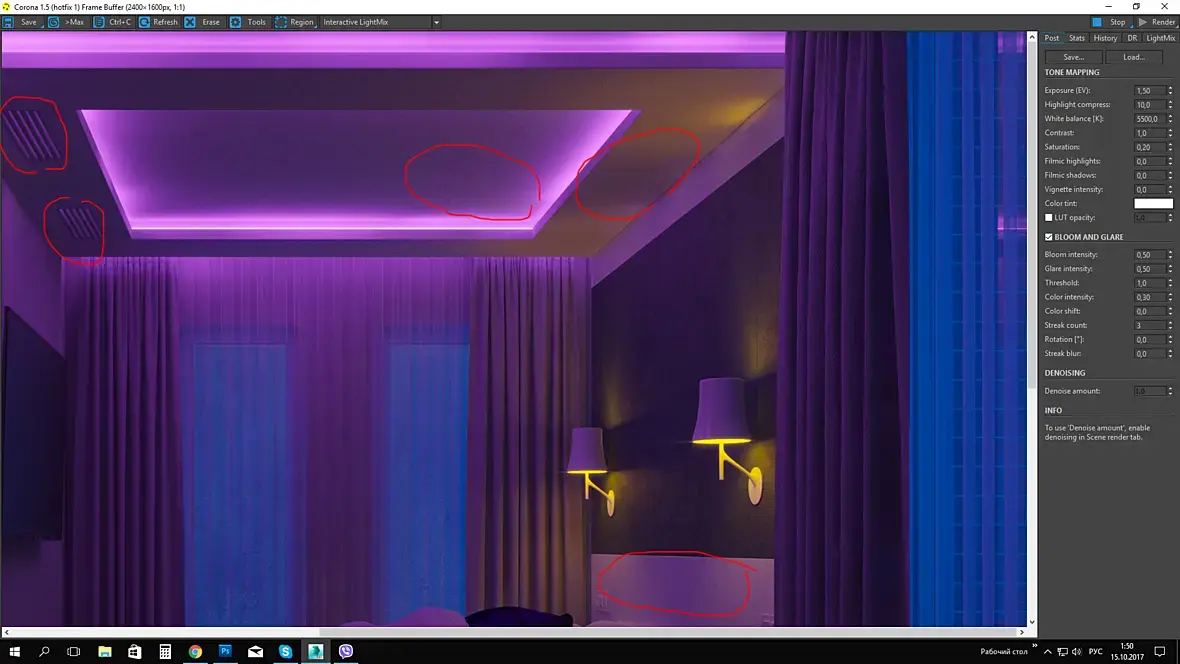Viewport: 1180px width, 664px height.
Task: Click the Streak count value field
Action: (1150, 325)
